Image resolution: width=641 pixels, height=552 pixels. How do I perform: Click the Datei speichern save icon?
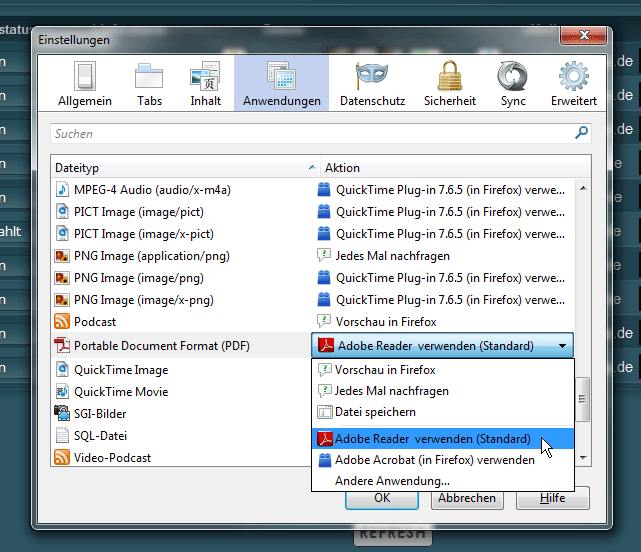coord(325,412)
